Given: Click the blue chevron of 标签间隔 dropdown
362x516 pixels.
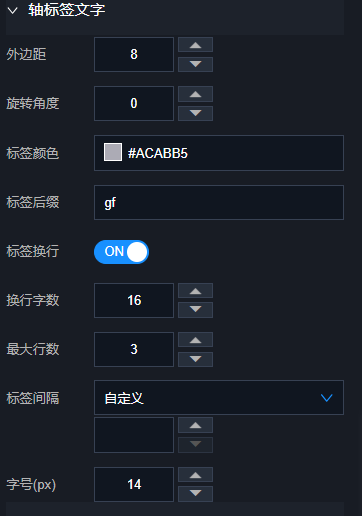Looking at the screenshot, I should pos(326,398).
